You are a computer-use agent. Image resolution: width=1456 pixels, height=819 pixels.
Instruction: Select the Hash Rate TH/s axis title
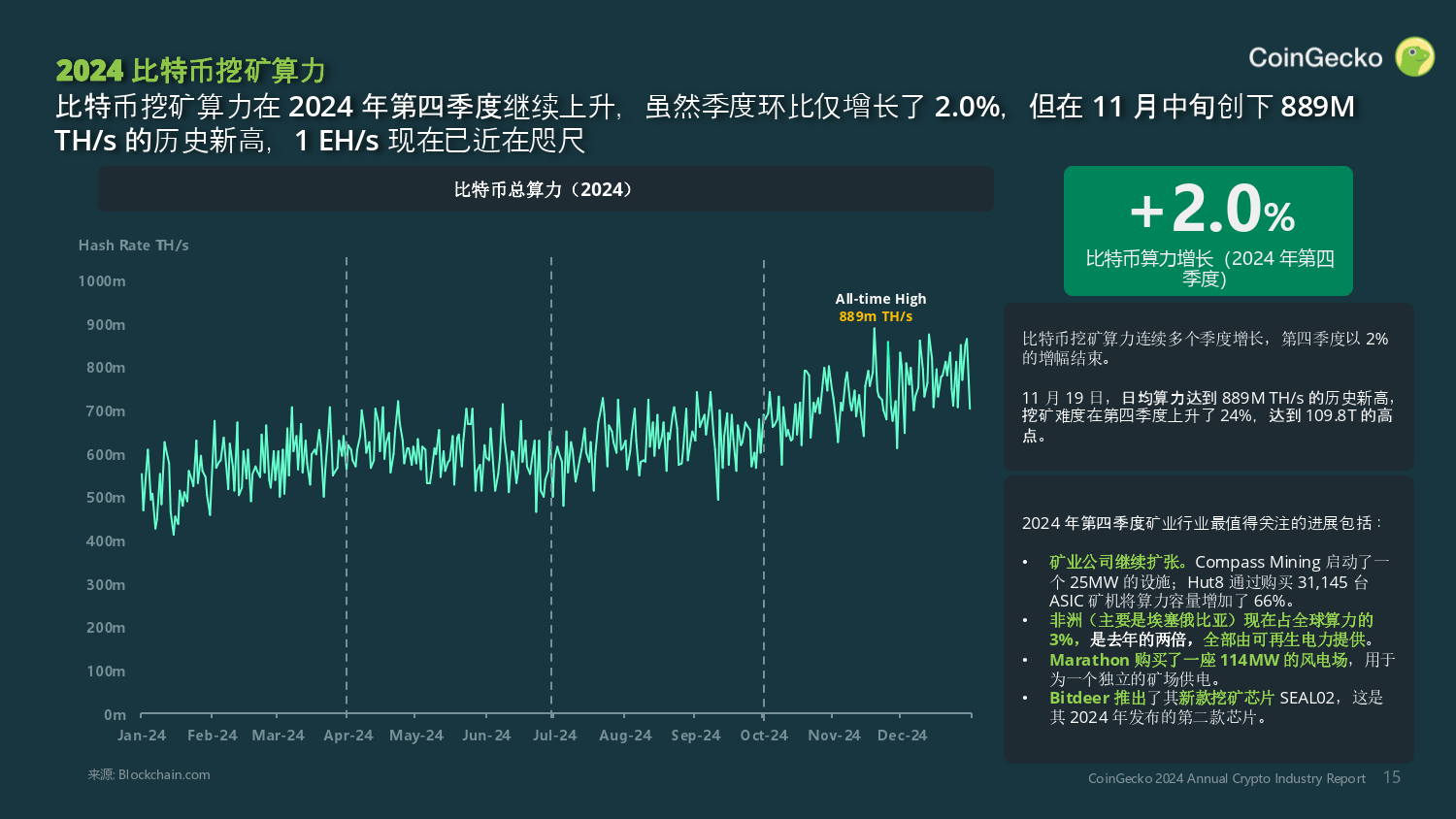[134, 246]
